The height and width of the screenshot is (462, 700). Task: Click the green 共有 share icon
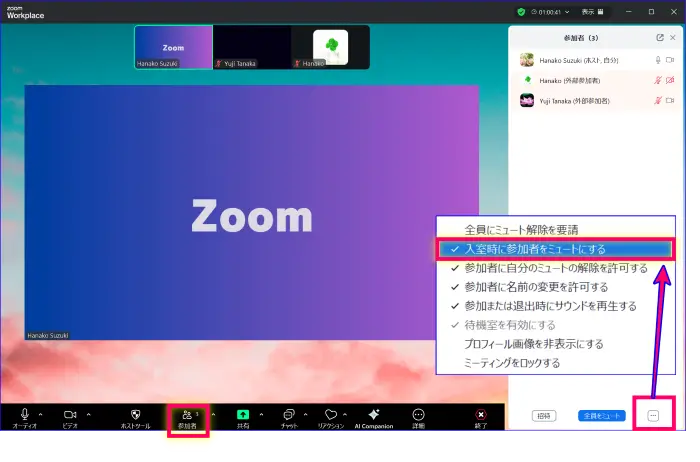[243, 414]
